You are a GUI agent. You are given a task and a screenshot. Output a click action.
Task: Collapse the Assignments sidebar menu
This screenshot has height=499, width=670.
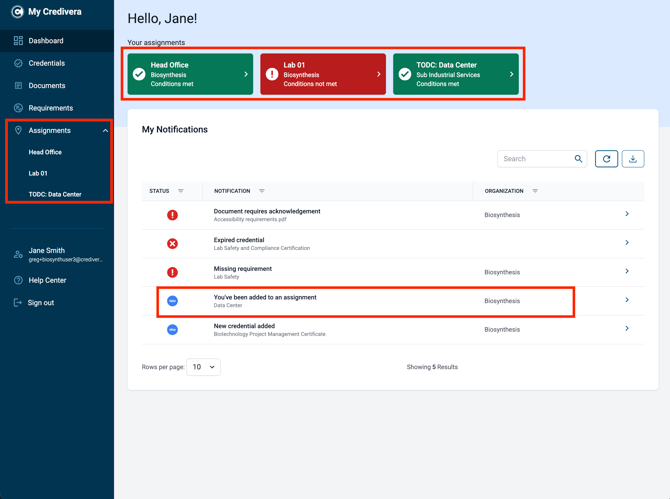[105, 131]
